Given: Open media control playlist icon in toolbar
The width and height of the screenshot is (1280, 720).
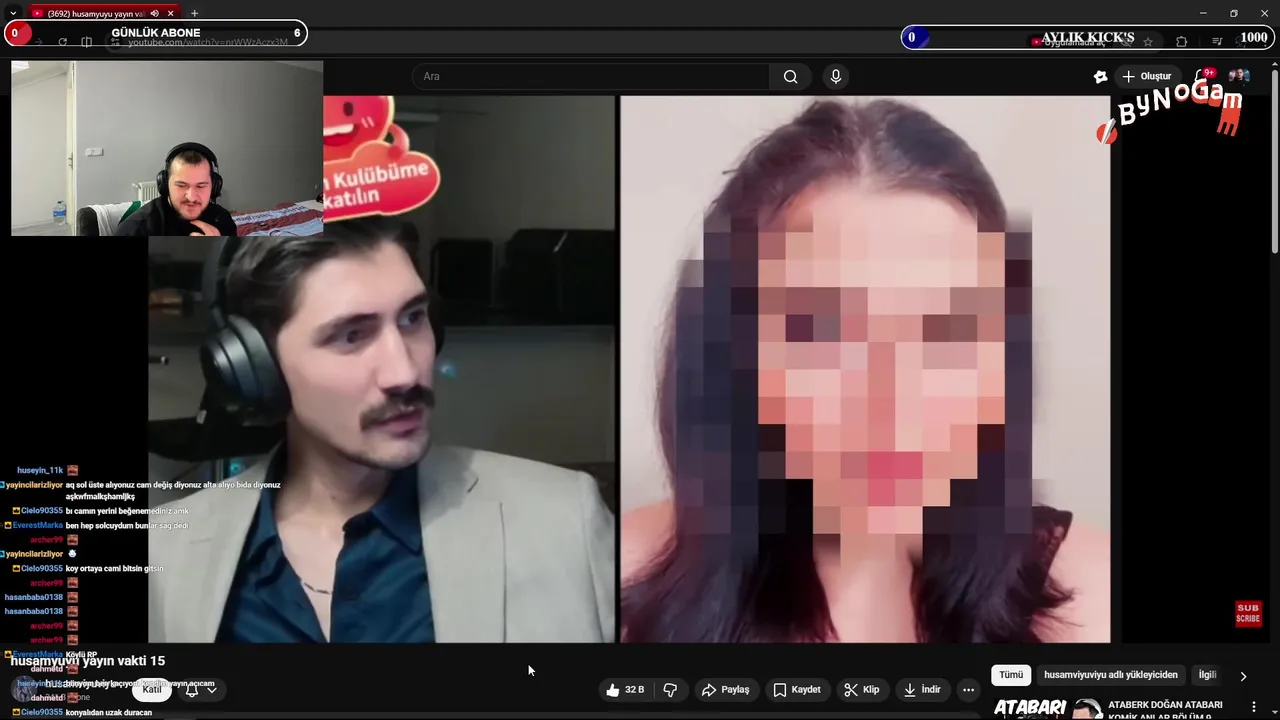Looking at the screenshot, I should click(x=1216, y=41).
